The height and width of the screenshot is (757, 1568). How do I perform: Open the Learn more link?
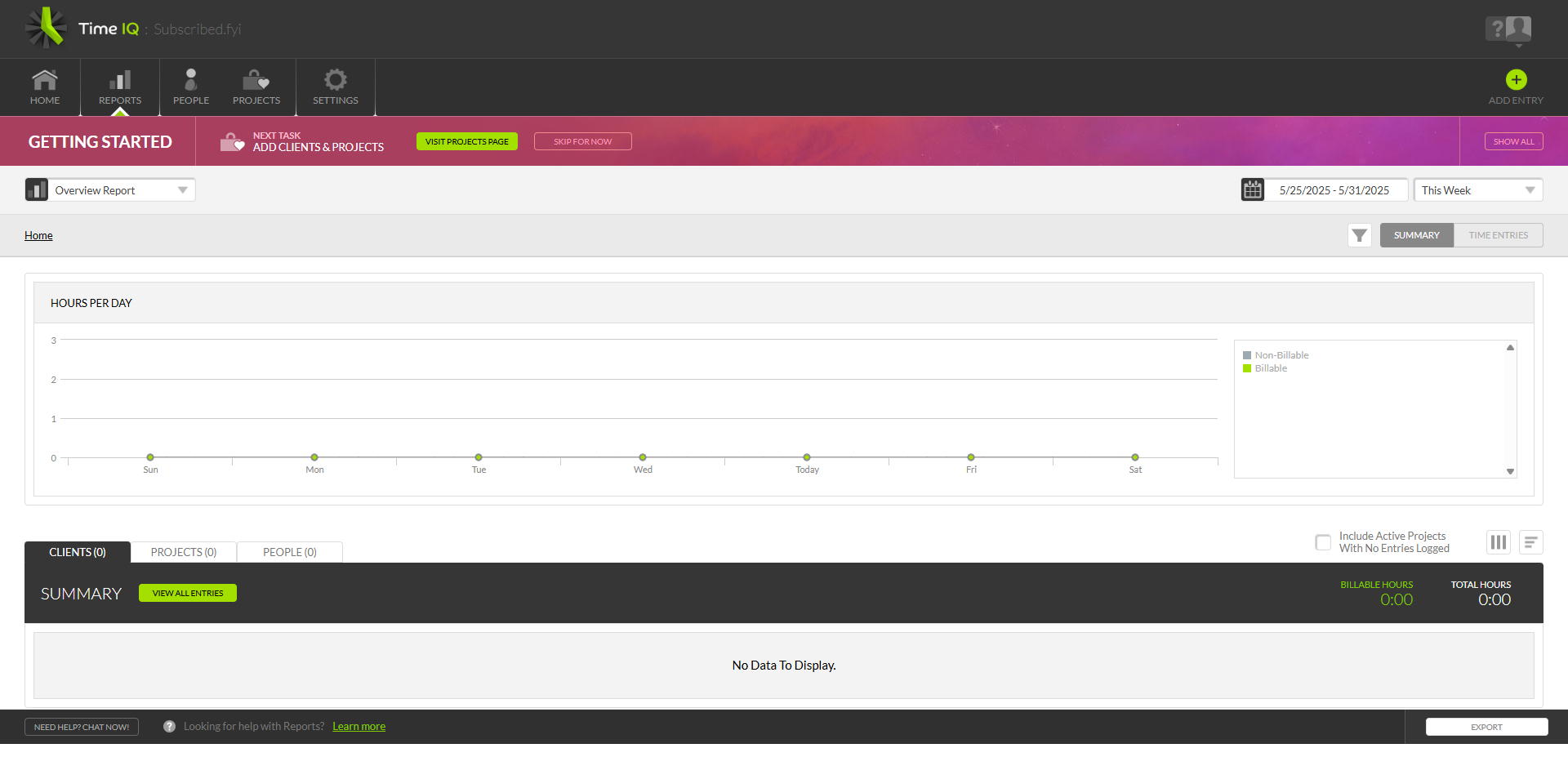359,727
